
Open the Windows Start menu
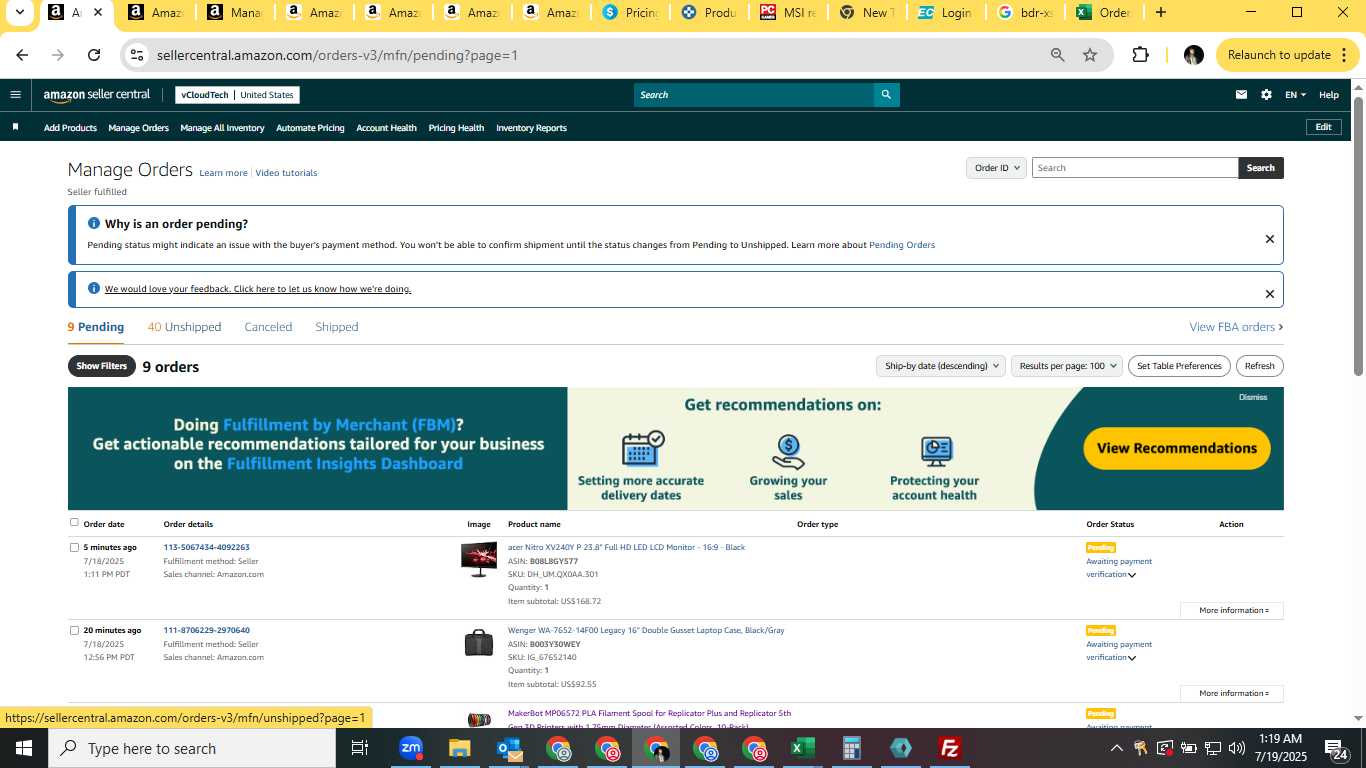pyautogui.click(x=24, y=748)
